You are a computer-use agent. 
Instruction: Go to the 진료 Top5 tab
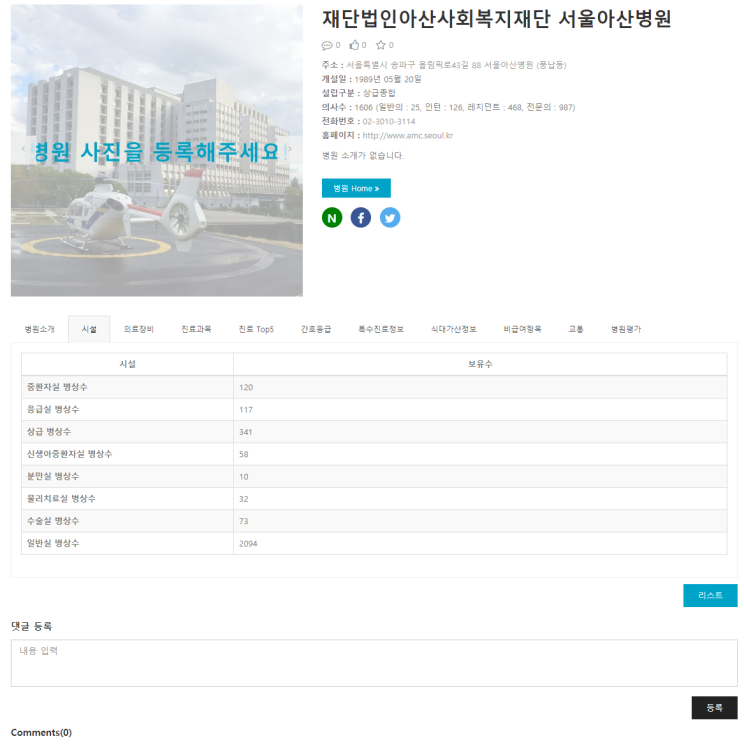click(x=256, y=329)
